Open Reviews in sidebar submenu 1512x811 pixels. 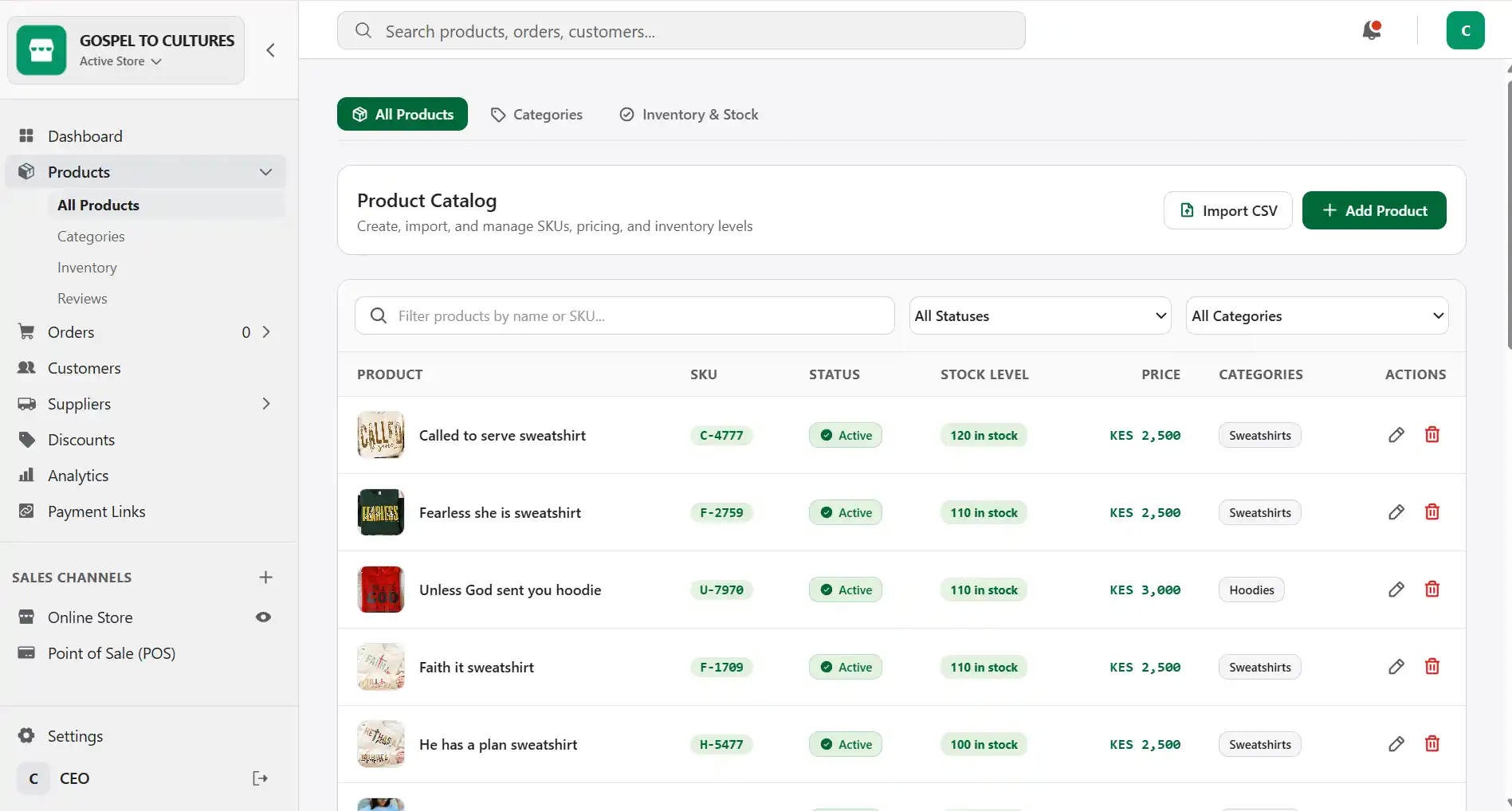pos(82,298)
